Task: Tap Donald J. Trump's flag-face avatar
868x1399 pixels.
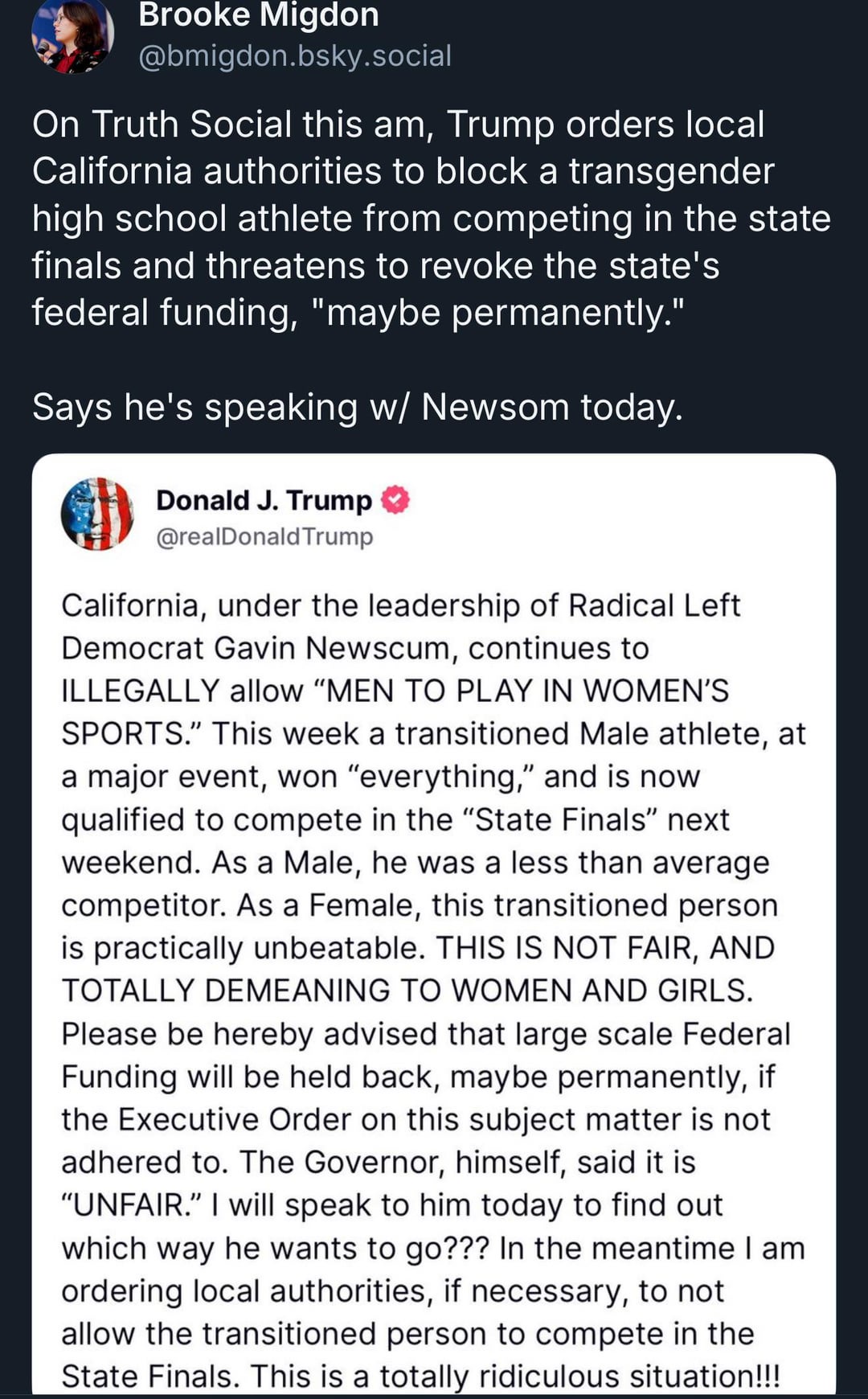Action: click(x=97, y=514)
